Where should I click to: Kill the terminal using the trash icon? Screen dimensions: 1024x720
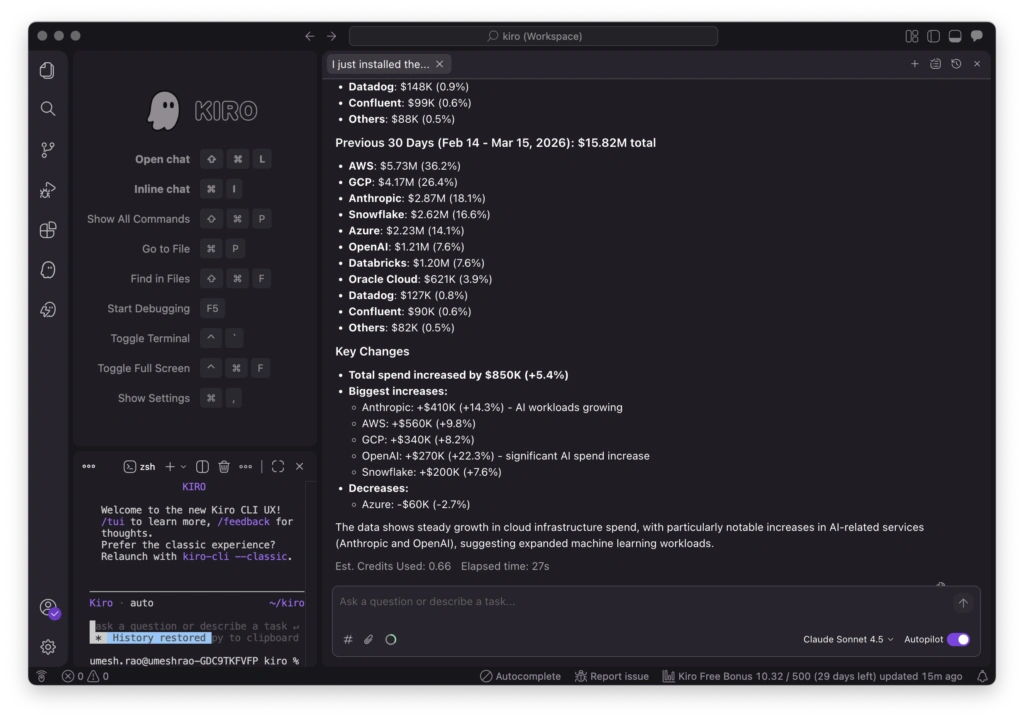point(224,465)
